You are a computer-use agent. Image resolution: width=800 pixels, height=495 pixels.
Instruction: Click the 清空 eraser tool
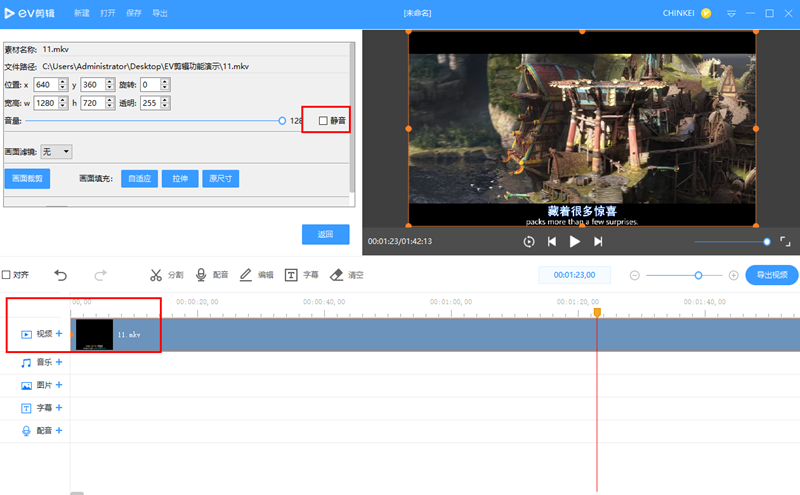[347, 275]
